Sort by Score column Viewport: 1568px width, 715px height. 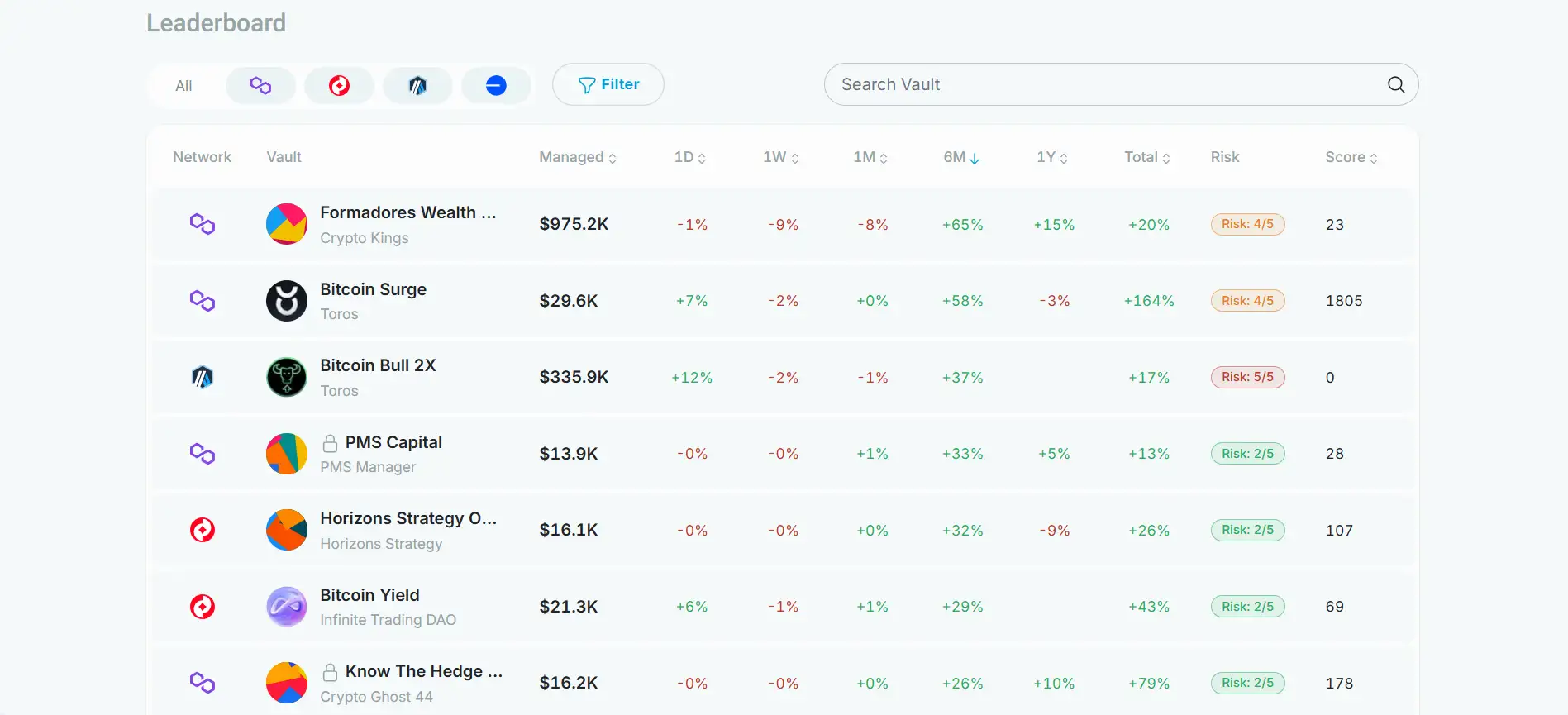[x=1351, y=157]
